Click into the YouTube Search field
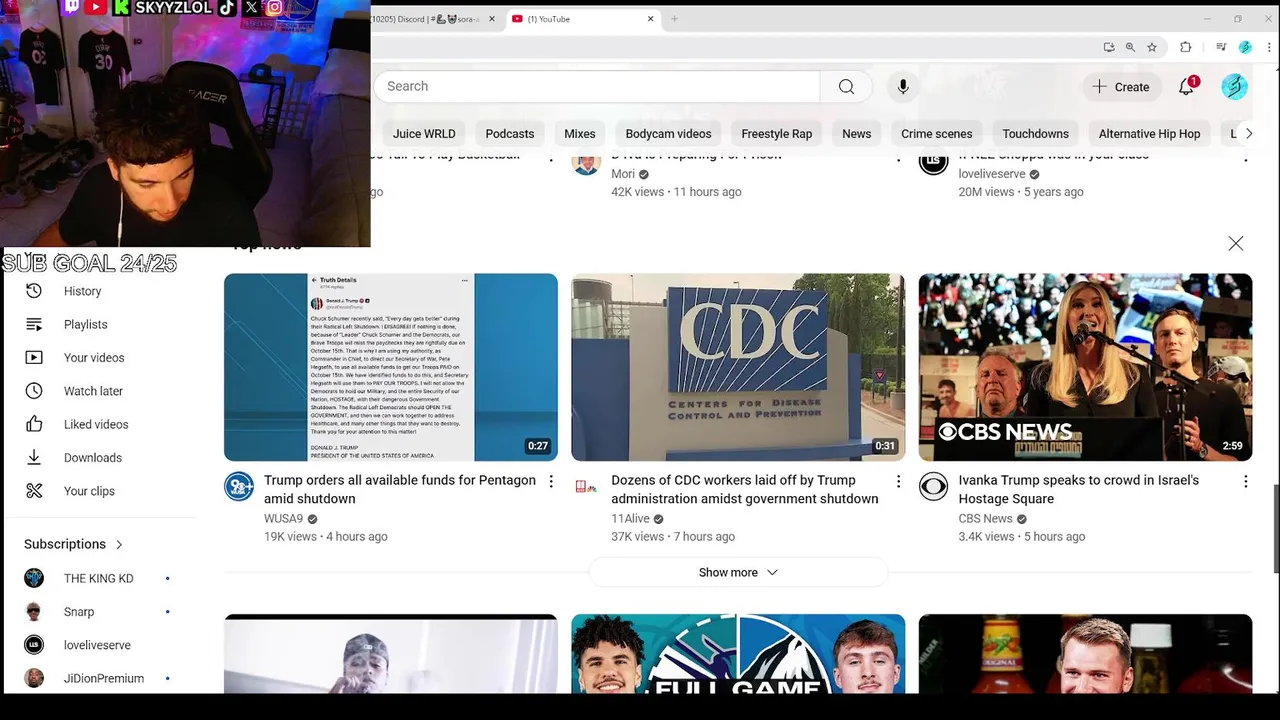 tap(597, 87)
